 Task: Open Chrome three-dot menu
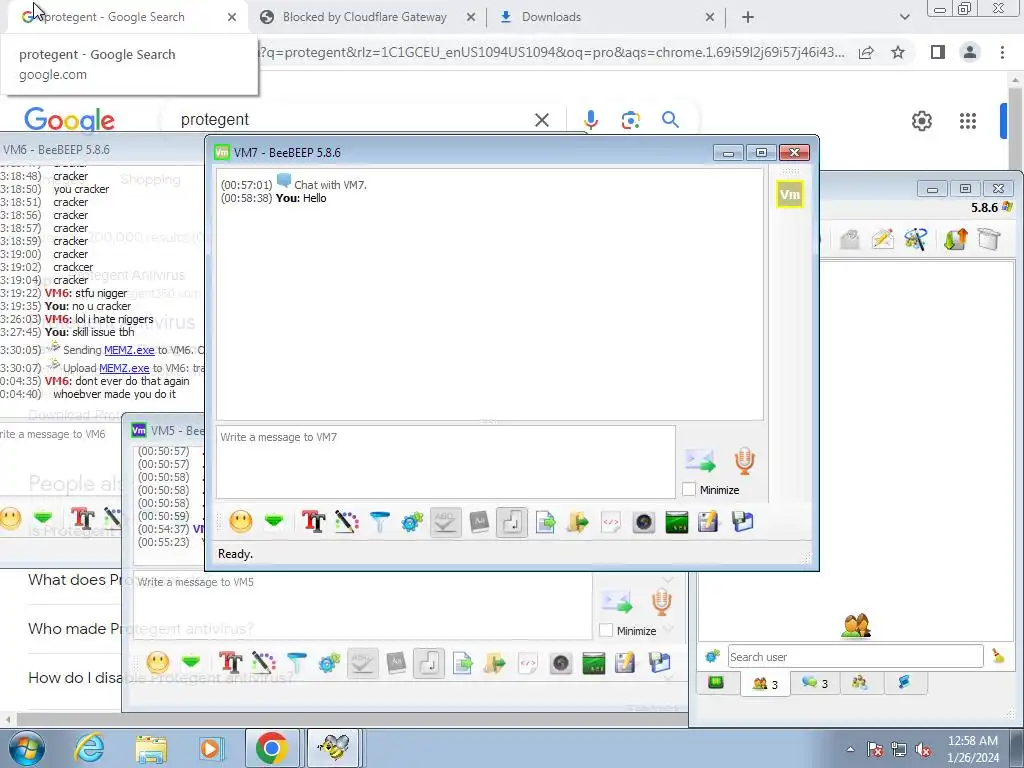(x=1002, y=52)
